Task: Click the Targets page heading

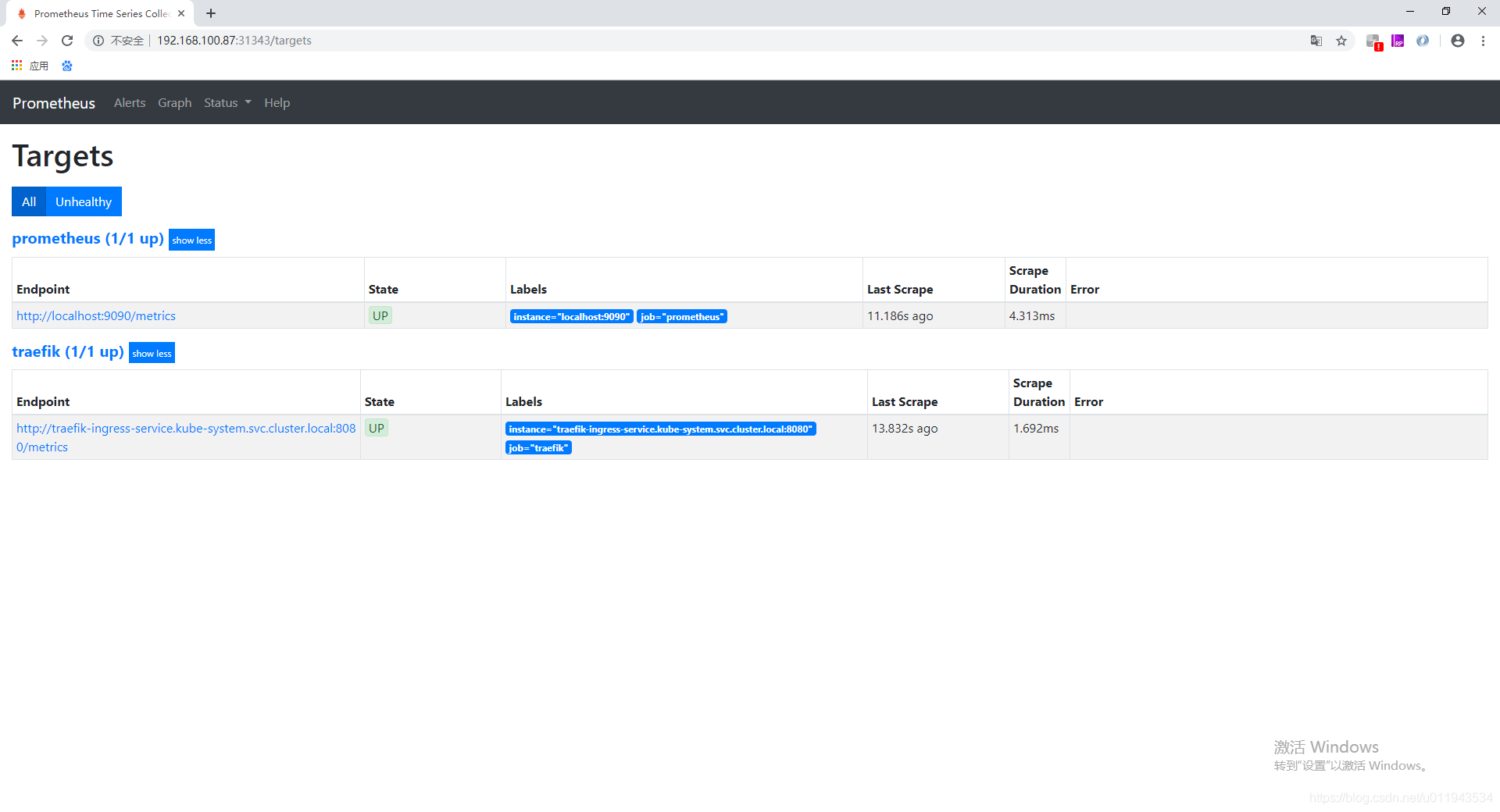Action: [62, 156]
